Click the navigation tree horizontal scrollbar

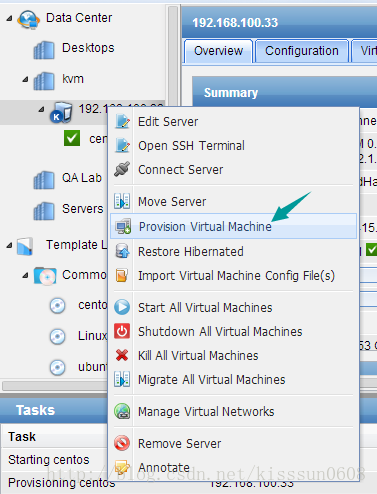pyautogui.click(x=55, y=386)
